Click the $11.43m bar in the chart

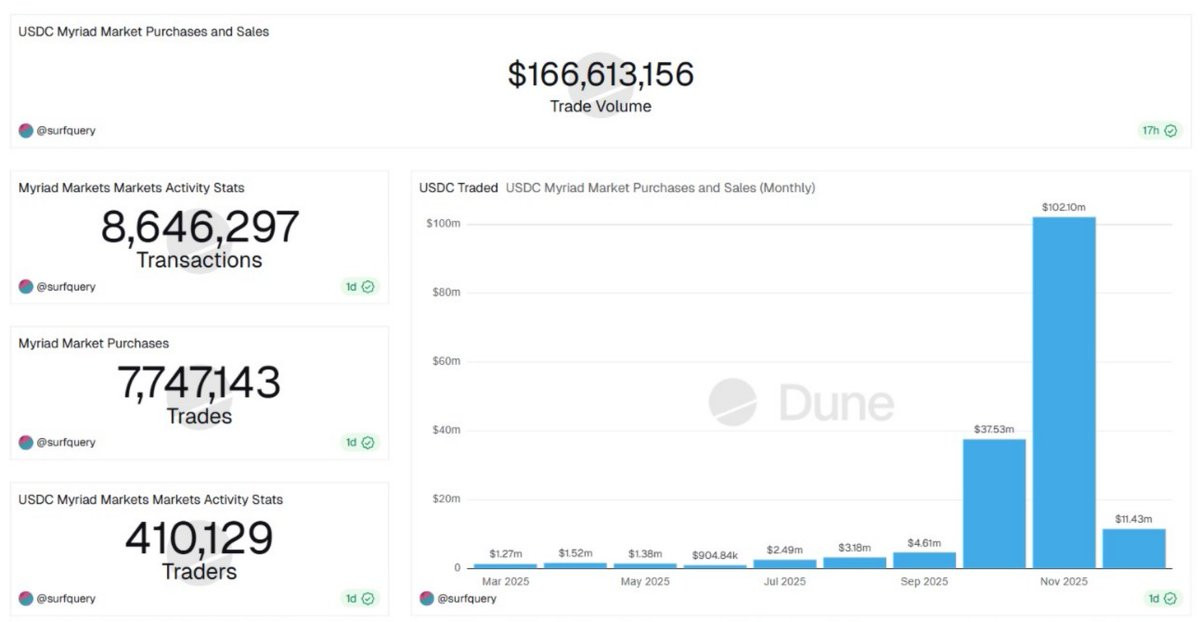(x=1134, y=548)
